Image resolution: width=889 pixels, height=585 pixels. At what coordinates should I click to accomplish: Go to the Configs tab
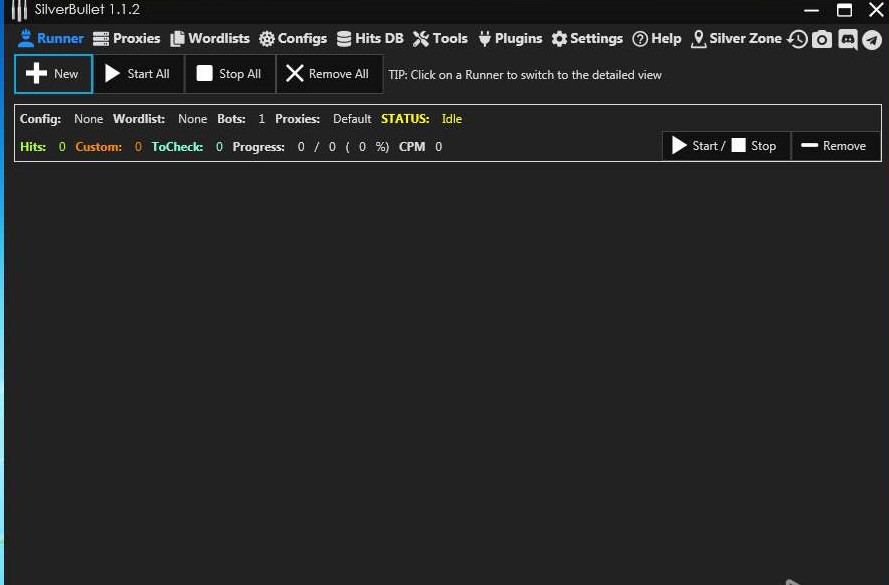coord(293,39)
